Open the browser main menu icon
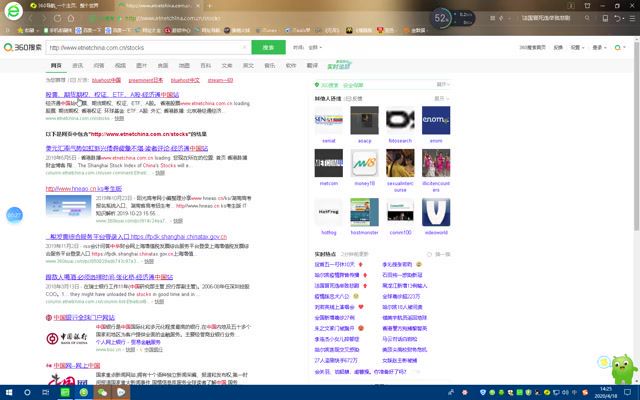640x400 pixels. coord(633,18)
